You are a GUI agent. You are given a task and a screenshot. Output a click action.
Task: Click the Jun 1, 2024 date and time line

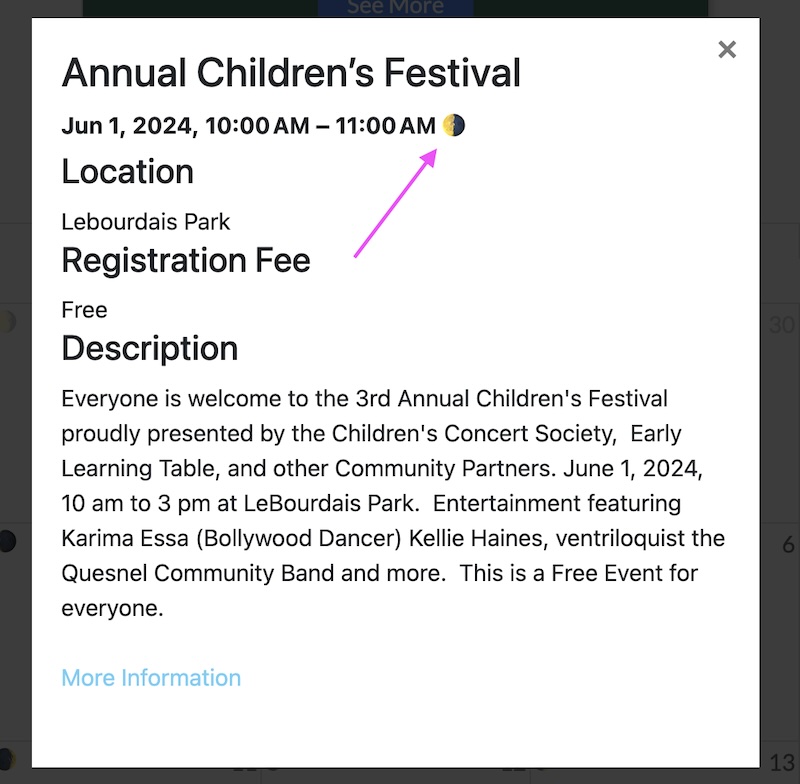click(x=248, y=126)
